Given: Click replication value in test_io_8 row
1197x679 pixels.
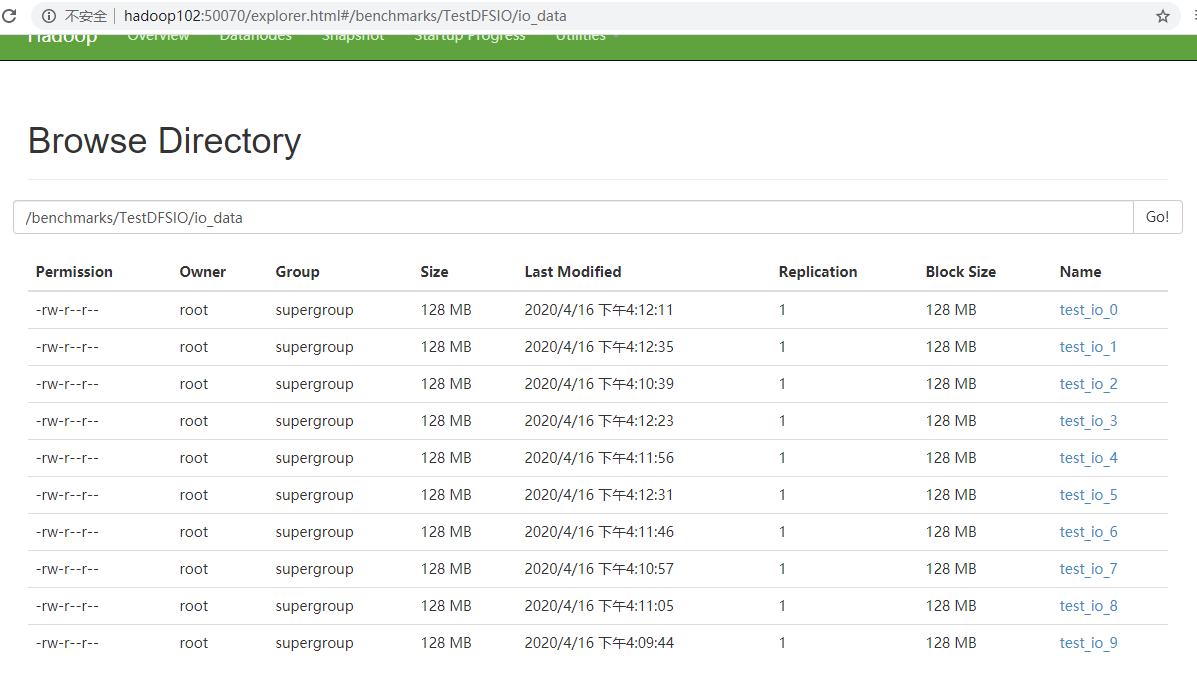Looking at the screenshot, I should coord(782,606).
